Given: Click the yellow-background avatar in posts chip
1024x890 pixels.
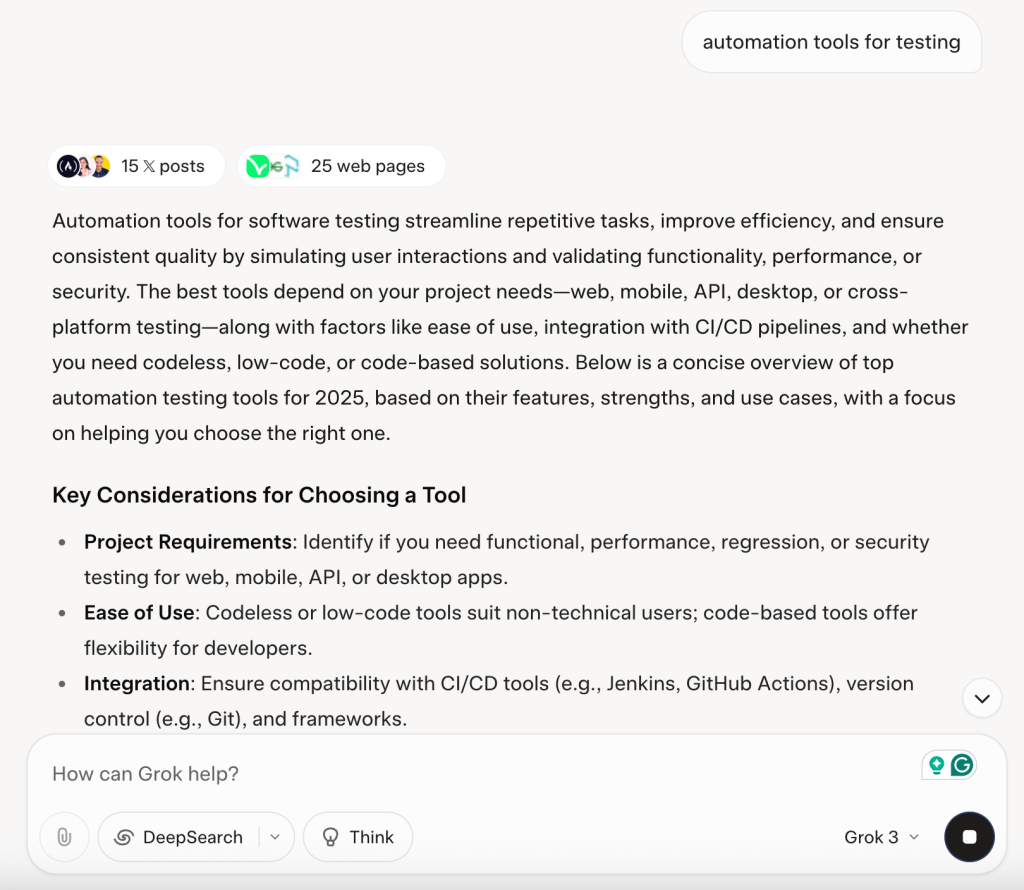Looking at the screenshot, I should pos(101,167).
